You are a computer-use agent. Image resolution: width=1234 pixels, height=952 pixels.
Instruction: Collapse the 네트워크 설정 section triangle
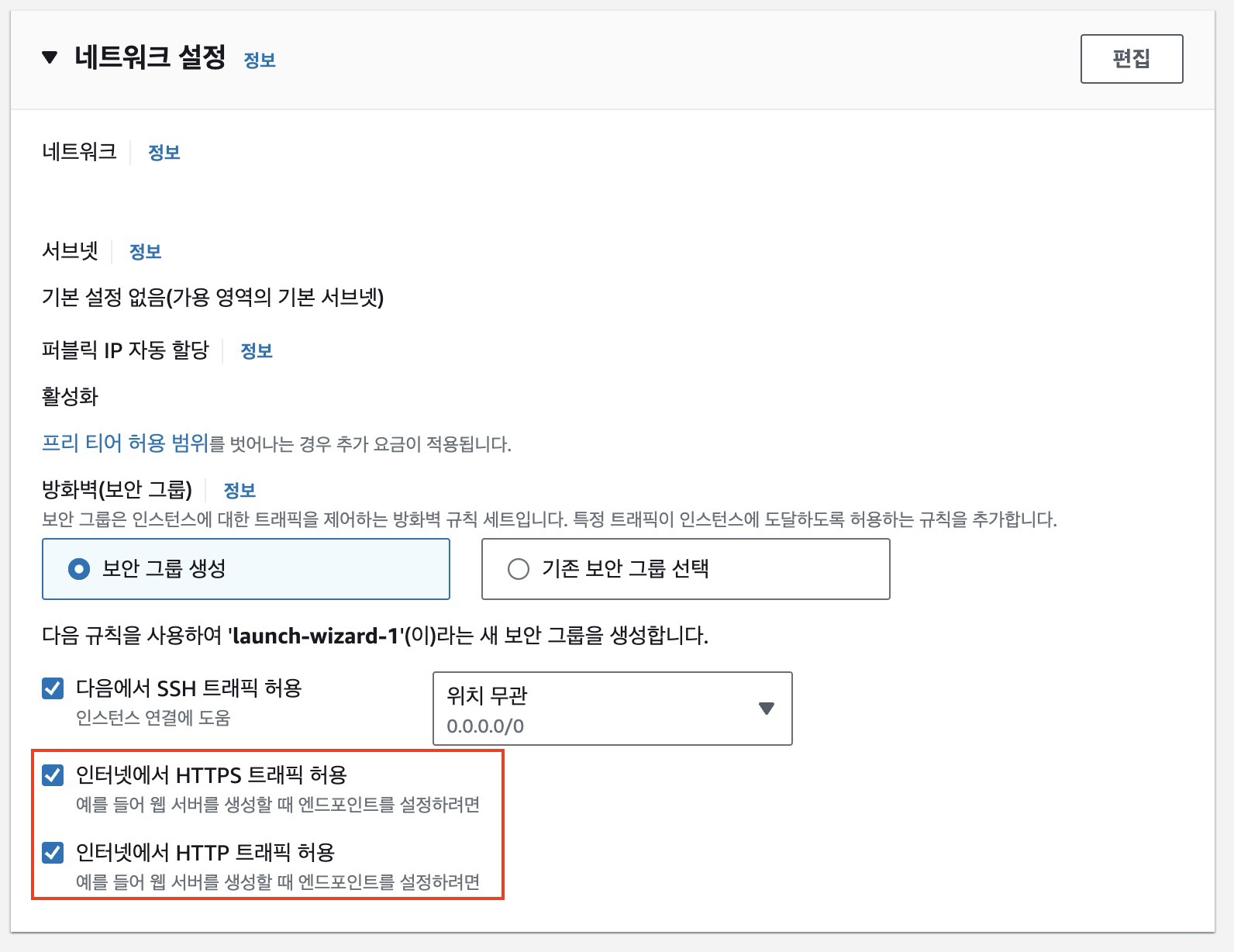tap(50, 57)
